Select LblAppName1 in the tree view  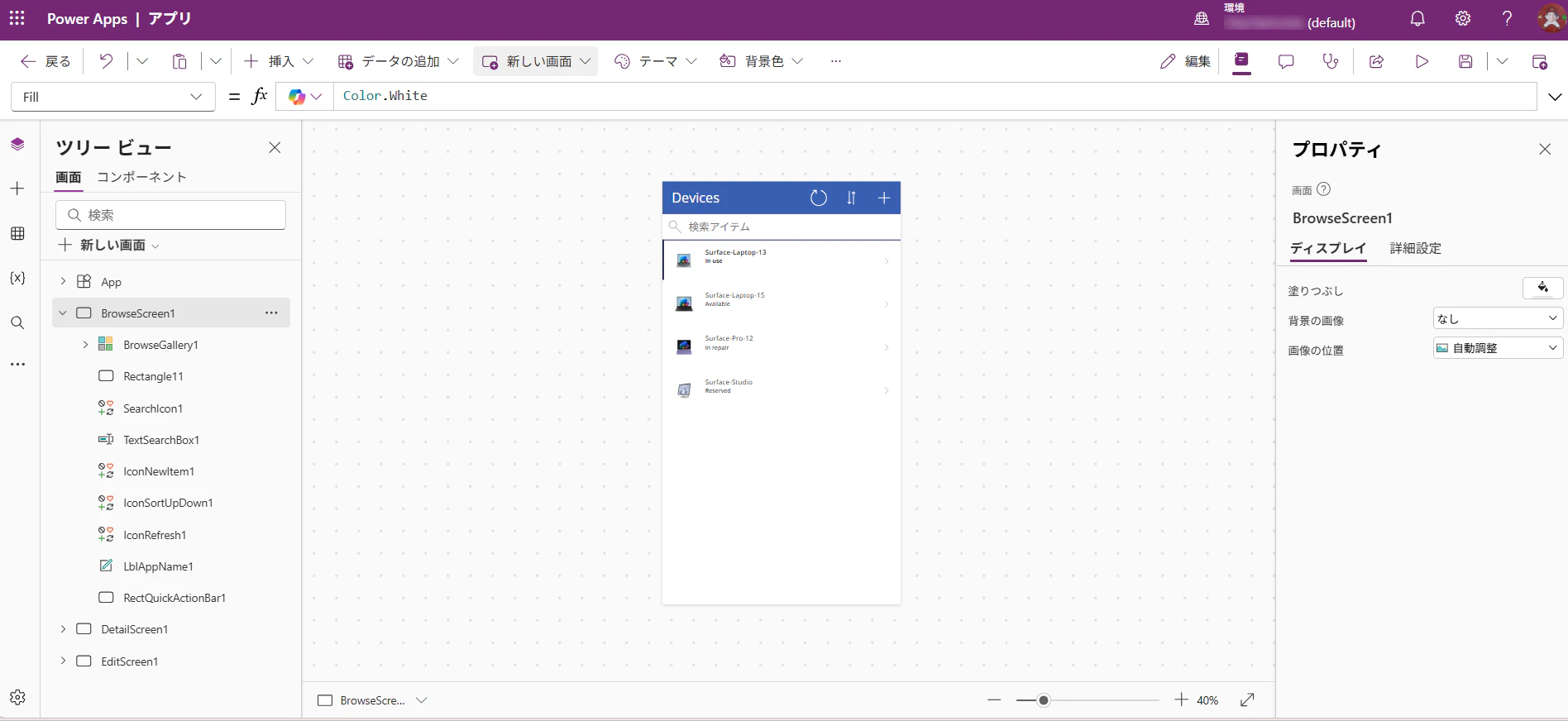[x=158, y=566]
